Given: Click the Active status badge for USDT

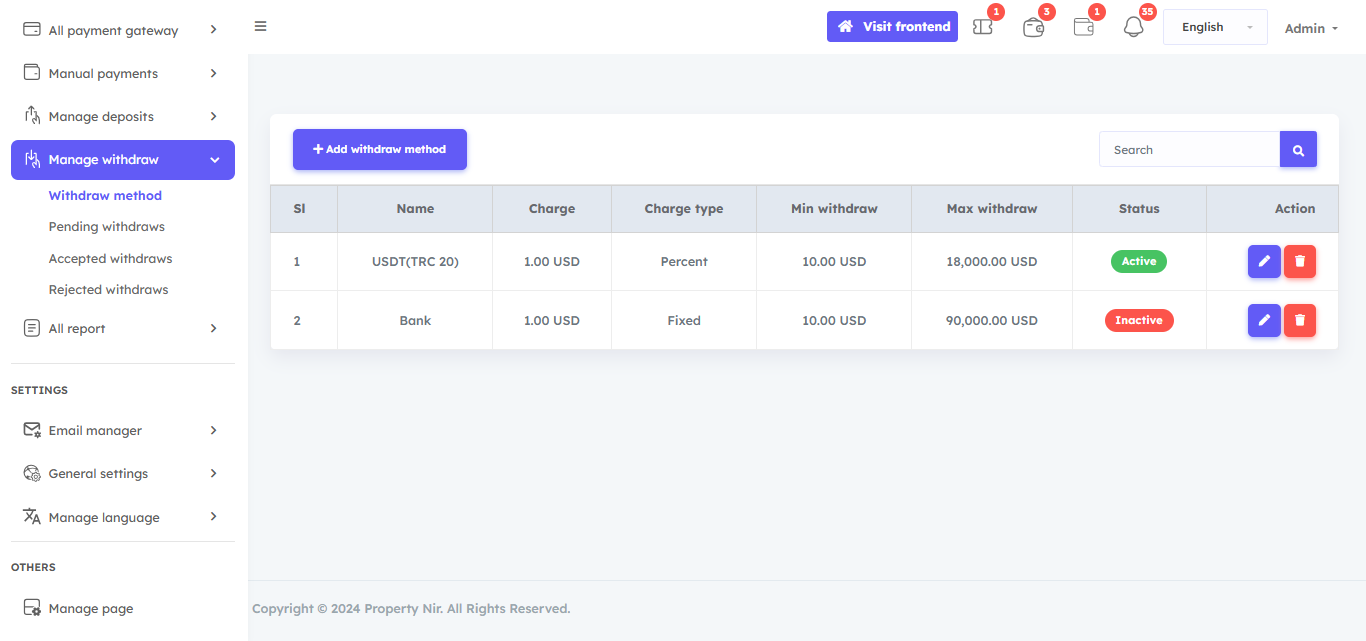Looking at the screenshot, I should tap(1138, 261).
